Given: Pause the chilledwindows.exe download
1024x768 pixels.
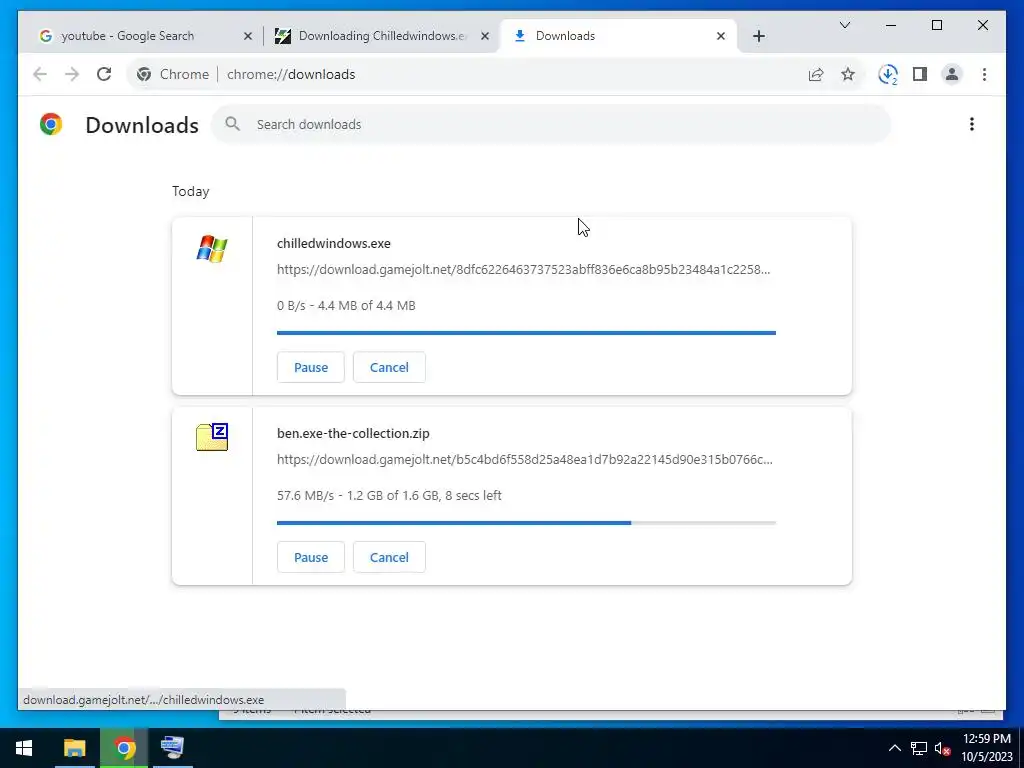Looking at the screenshot, I should pos(311,367).
